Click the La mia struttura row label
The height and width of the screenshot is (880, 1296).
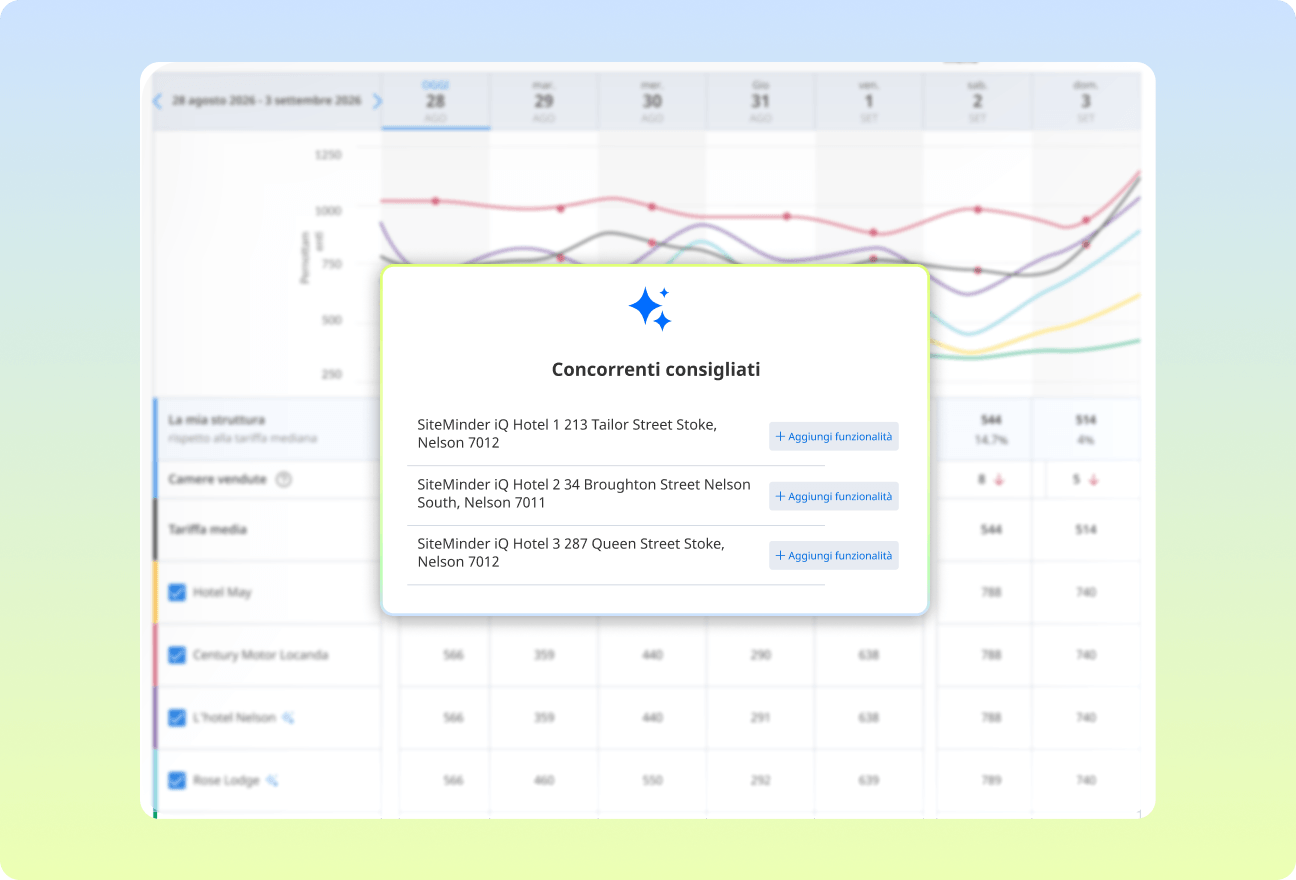click(x=217, y=420)
